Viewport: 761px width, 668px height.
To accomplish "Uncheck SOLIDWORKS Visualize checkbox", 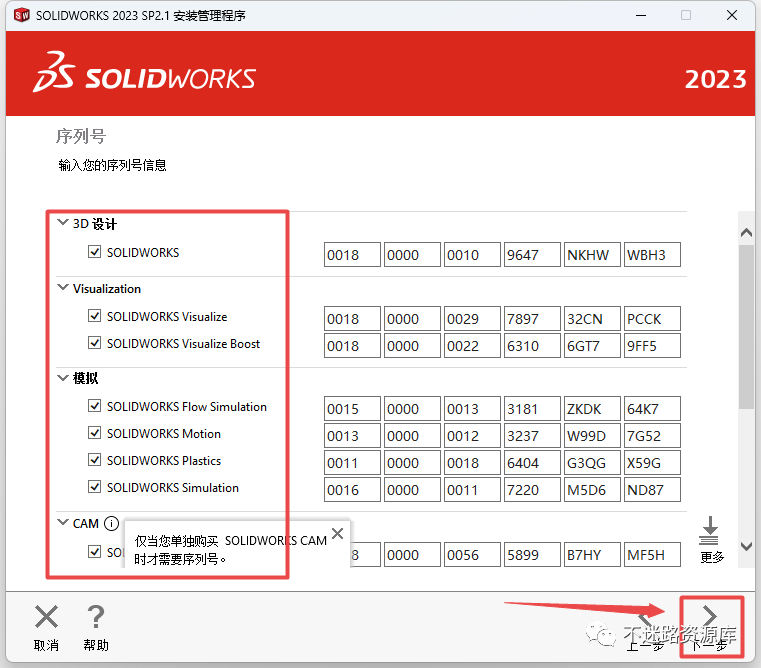I will [94, 316].
